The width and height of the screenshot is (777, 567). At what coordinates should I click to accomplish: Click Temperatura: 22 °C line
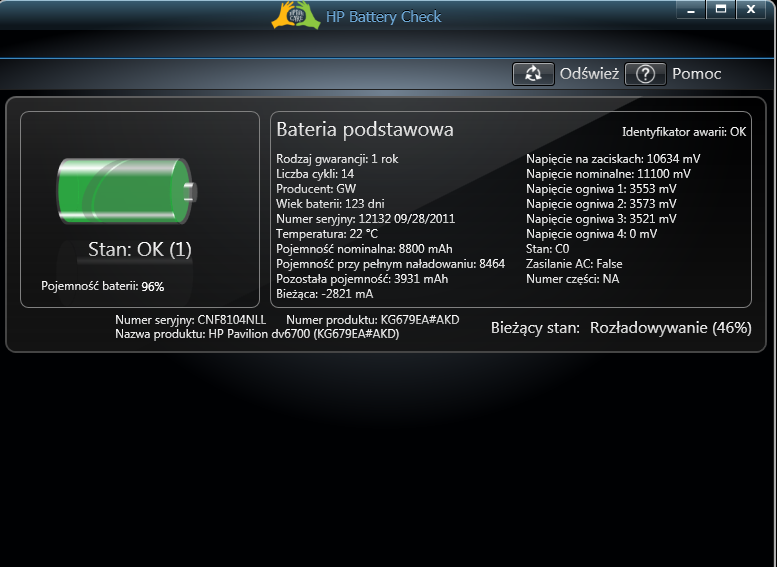click(x=327, y=233)
